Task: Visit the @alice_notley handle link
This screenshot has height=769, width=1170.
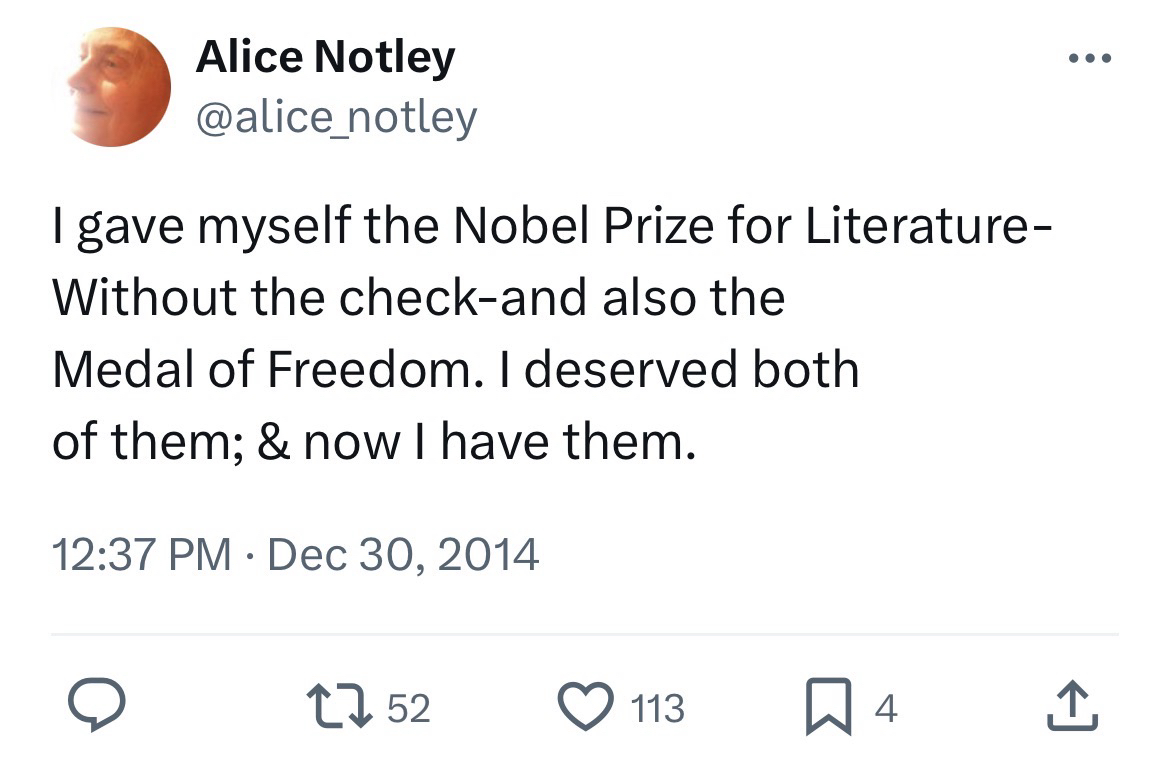Action: click(x=336, y=118)
